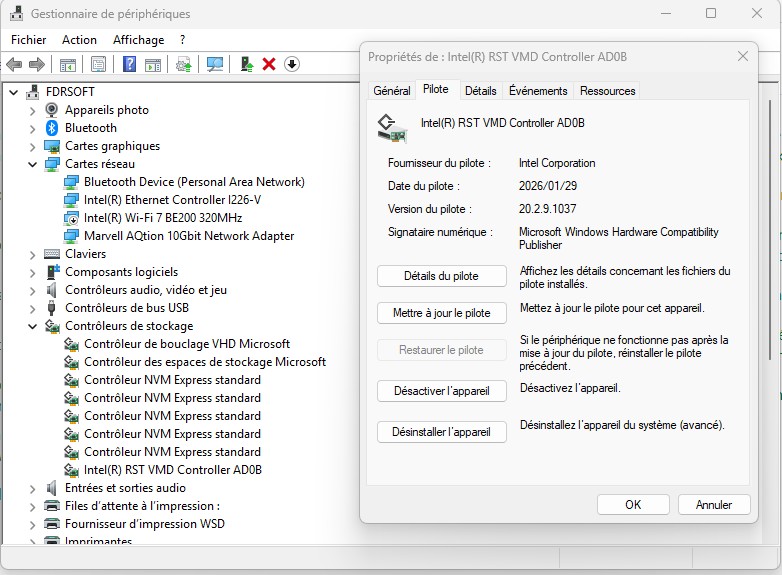Image resolution: width=782 pixels, height=575 pixels.
Task: Collapse the Contrôleurs de stockage node
Action: coord(33,326)
